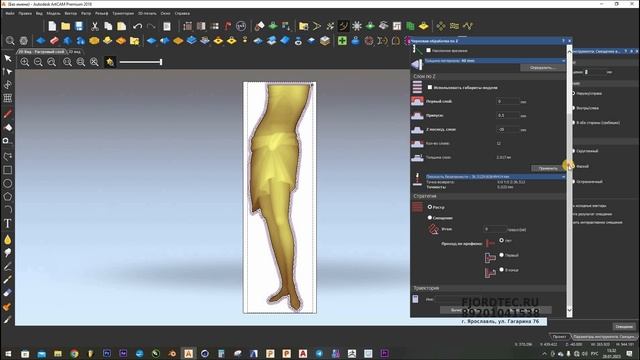
Task: Select the 'В конце' profile pass radio button
Action: pyautogui.click(x=502, y=269)
